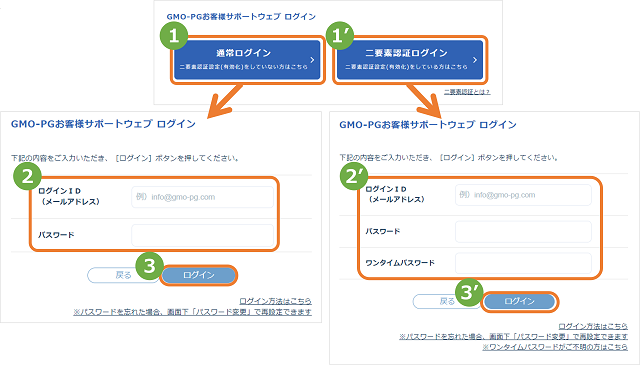This screenshot has height=365, width=640.
Task: Click 戻る button in the left login form
Action: pyautogui.click(x=123, y=275)
